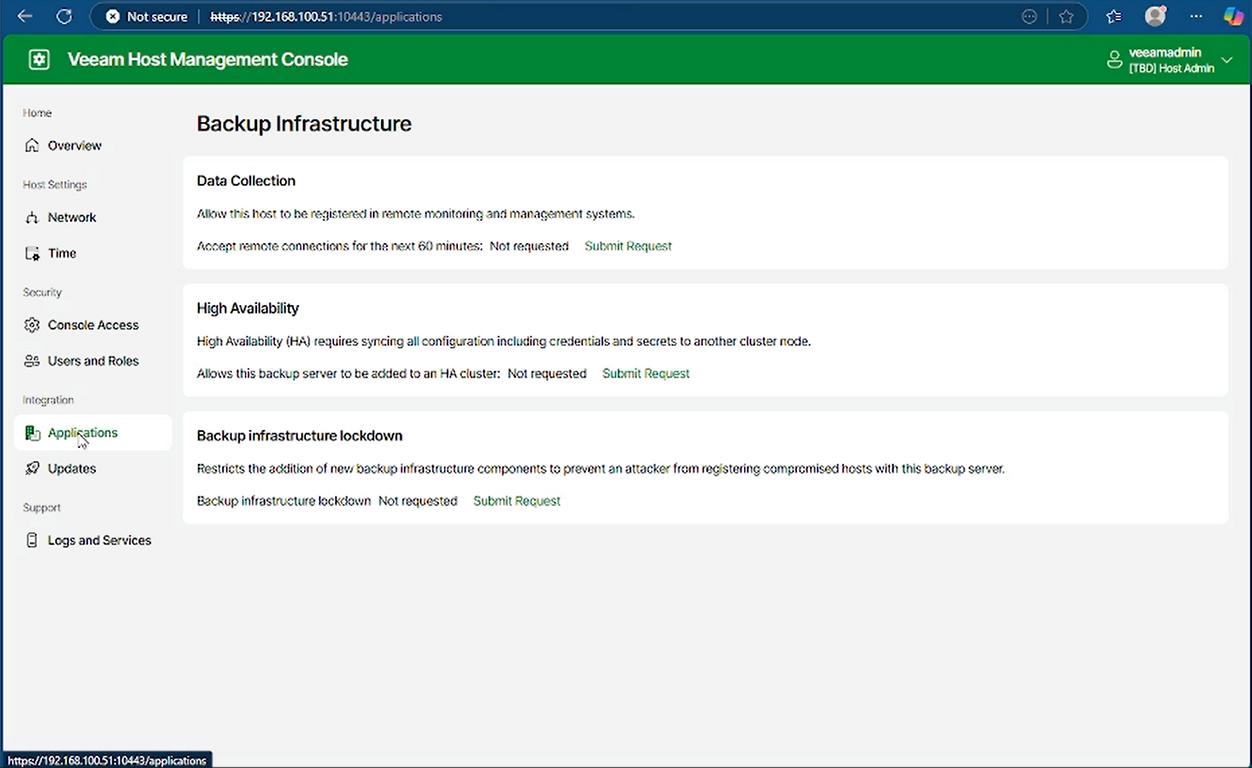
Task: Click the Veeam console logo icon
Action: [x=39, y=60]
